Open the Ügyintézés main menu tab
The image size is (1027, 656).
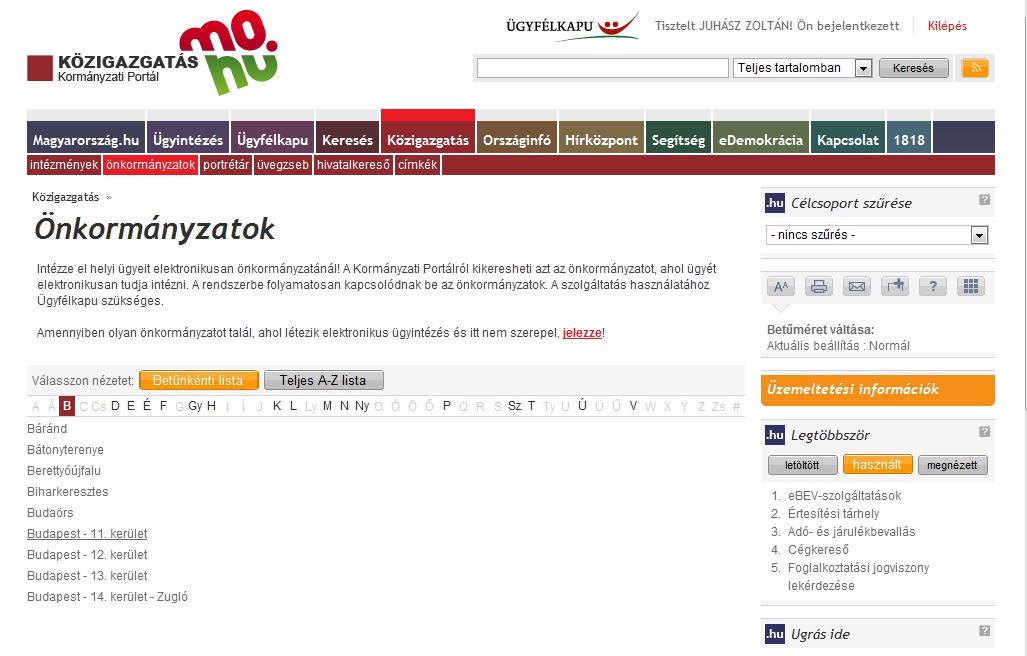188,140
